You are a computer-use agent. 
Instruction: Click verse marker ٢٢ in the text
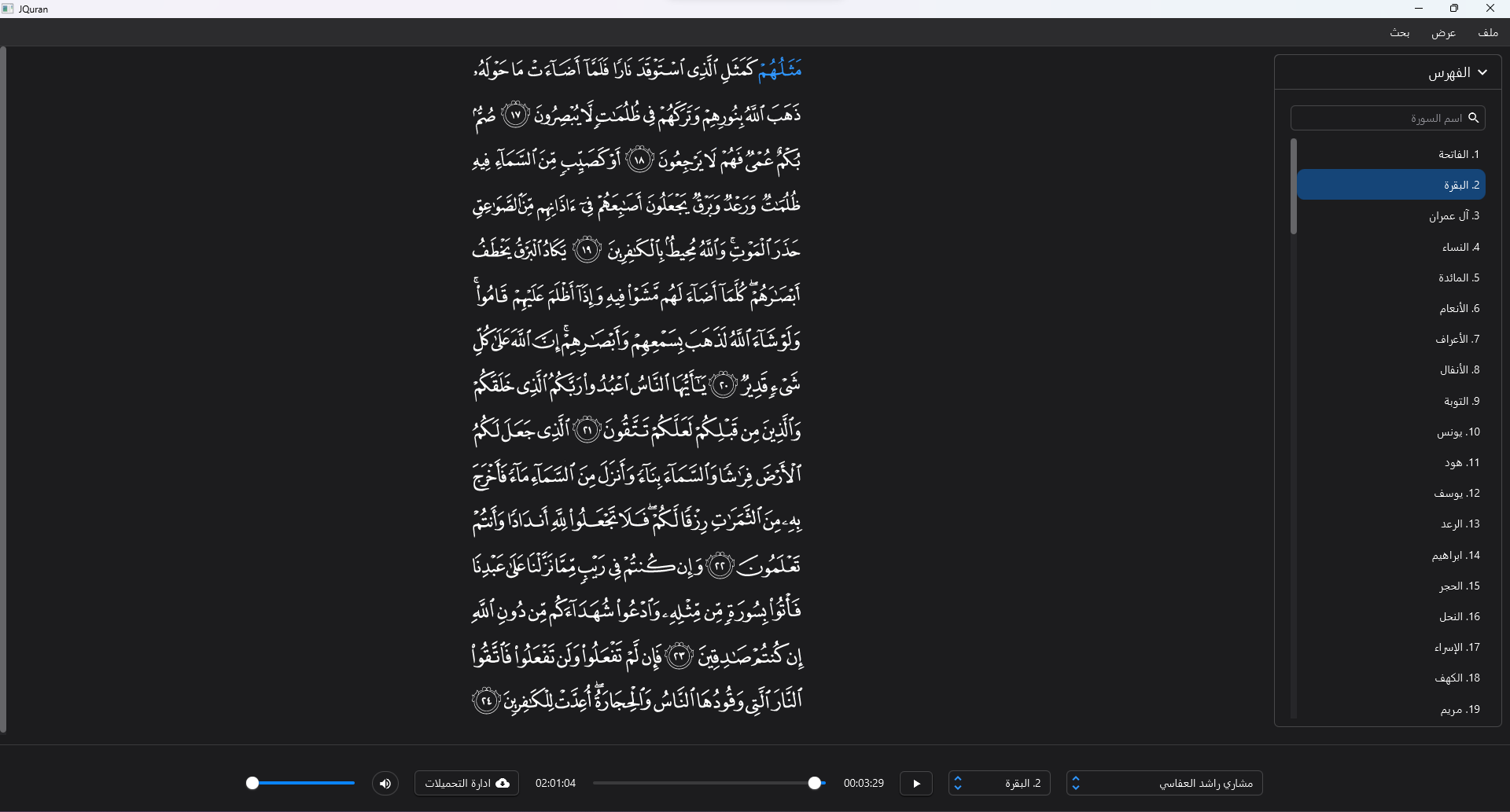[x=720, y=566]
